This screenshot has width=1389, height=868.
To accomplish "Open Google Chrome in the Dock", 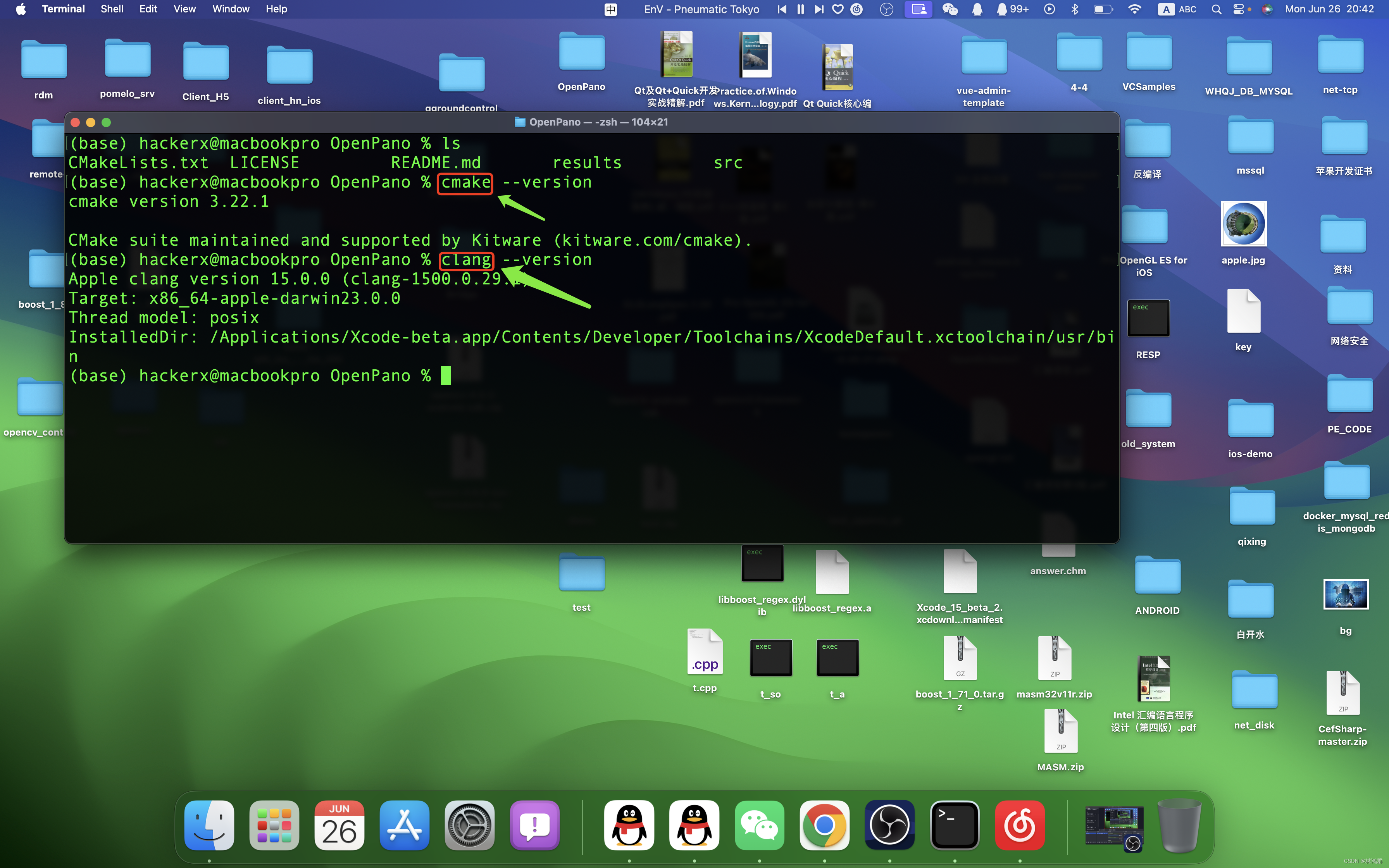I will coord(824,825).
